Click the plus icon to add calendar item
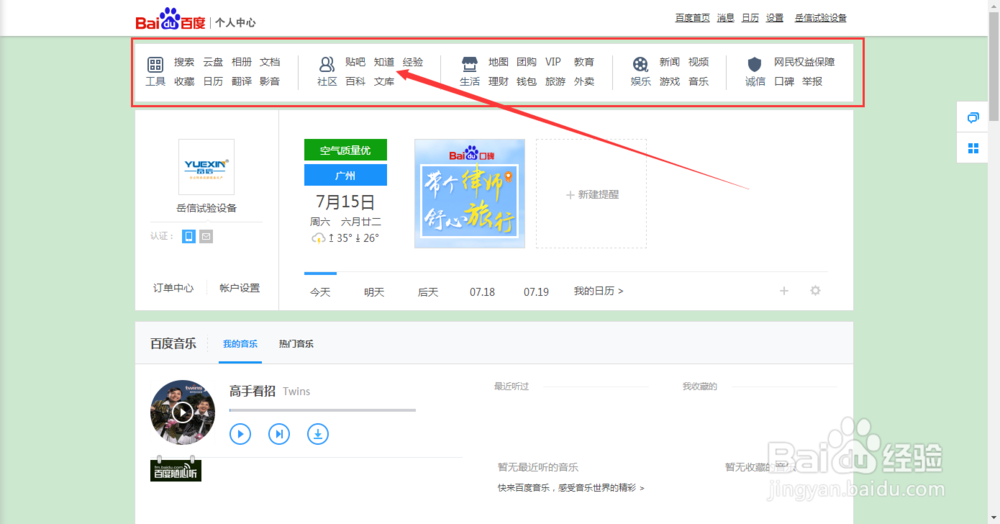 coord(784,291)
